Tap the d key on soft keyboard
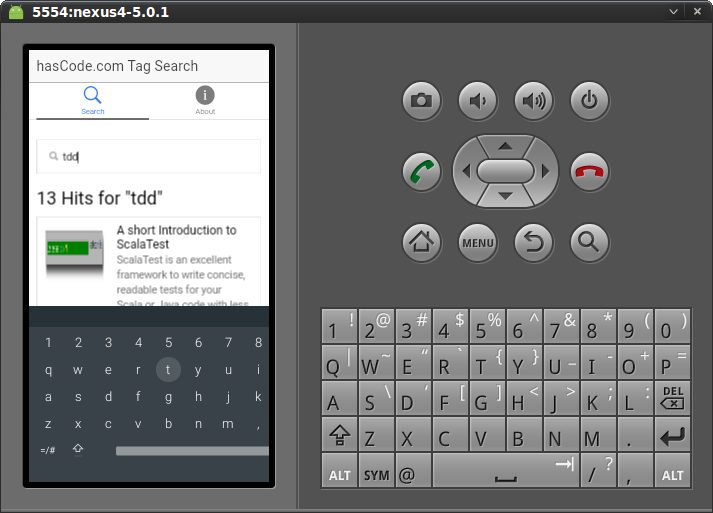This screenshot has height=513, width=713. [108, 397]
